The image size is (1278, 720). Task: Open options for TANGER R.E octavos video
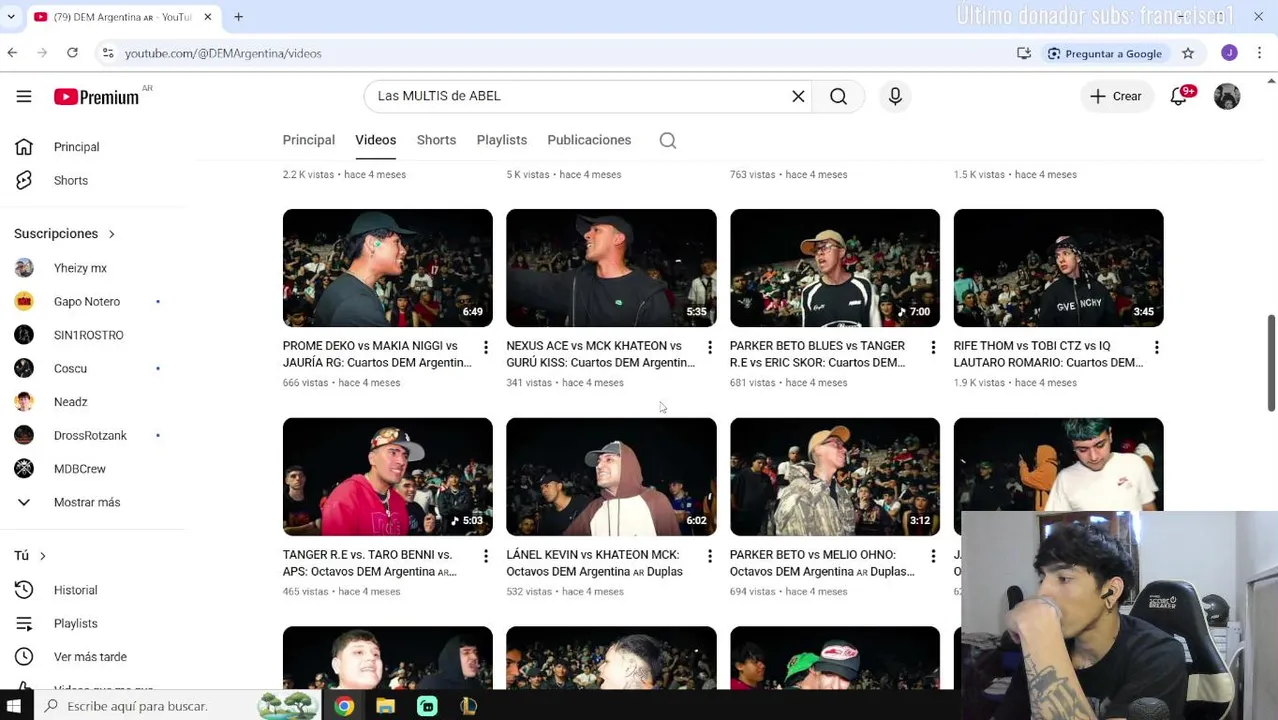click(486, 556)
